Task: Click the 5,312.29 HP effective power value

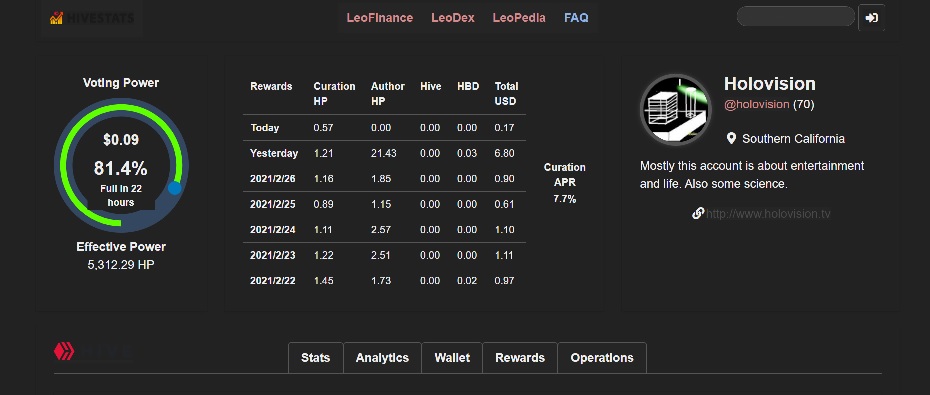Action: (121, 265)
